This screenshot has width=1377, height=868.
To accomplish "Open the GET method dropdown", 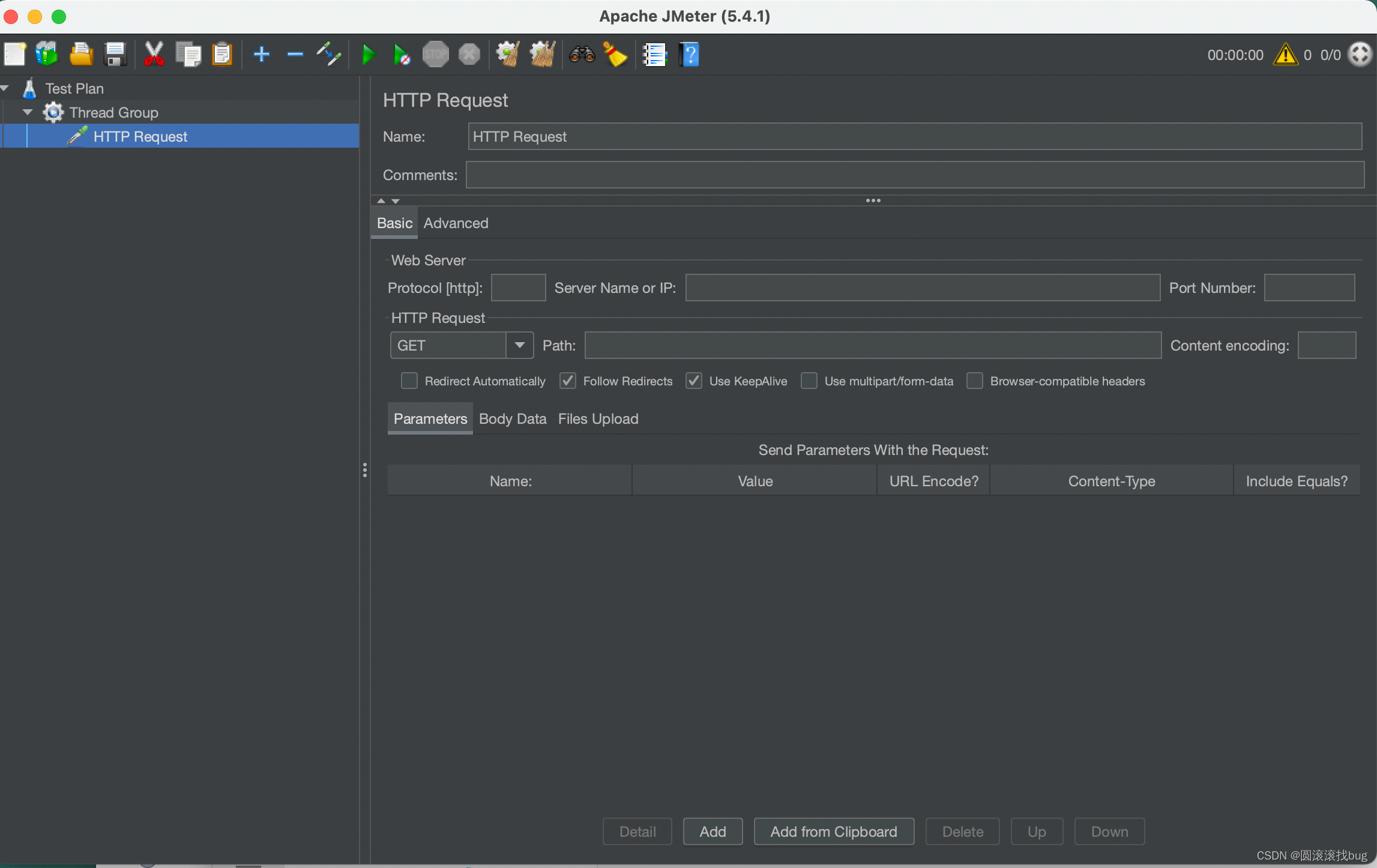I will pos(462,345).
